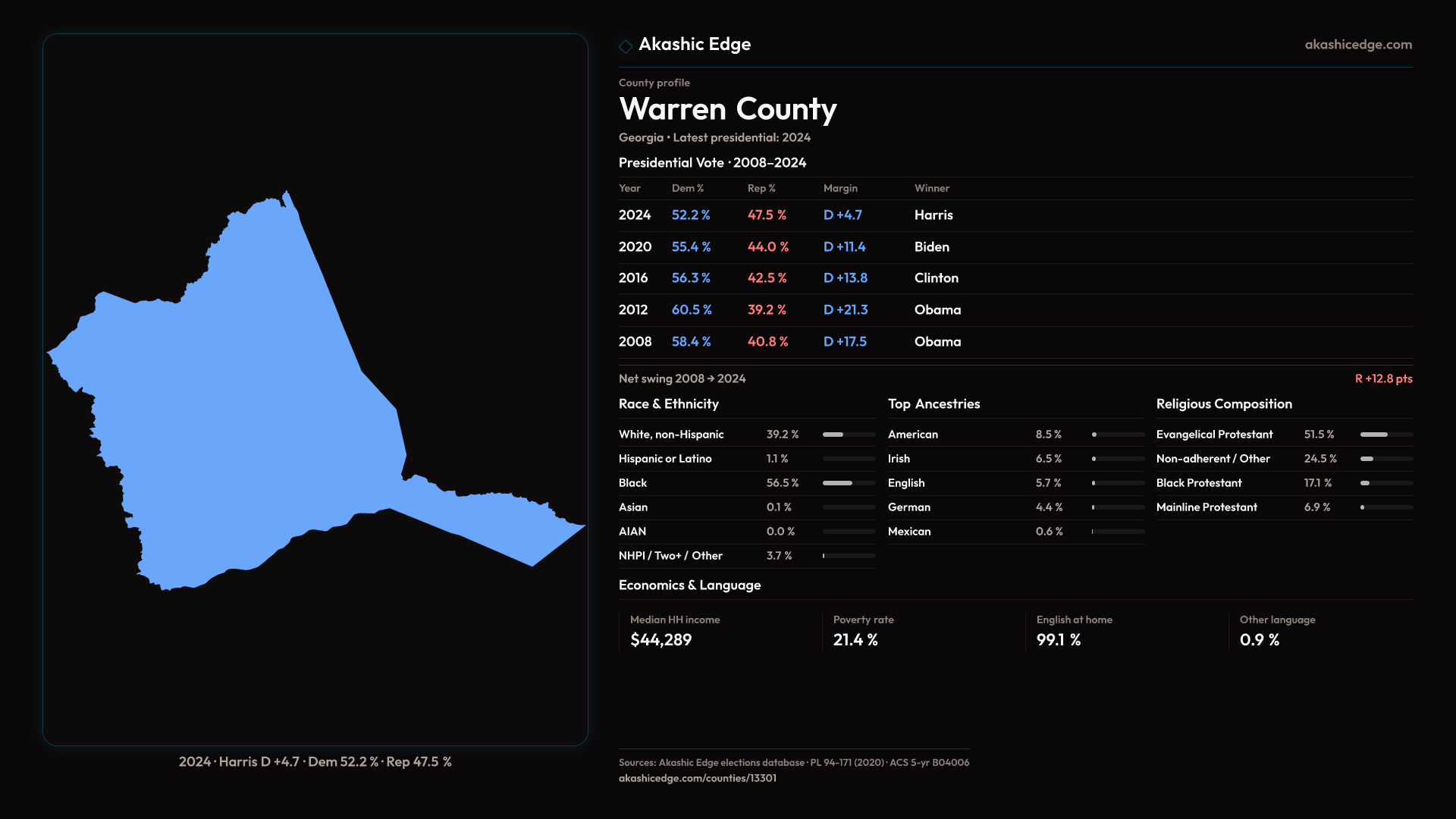Click the 2016 D +13.8 margin value
Image resolution: width=1456 pixels, height=819 pixels.
point(845,278)
